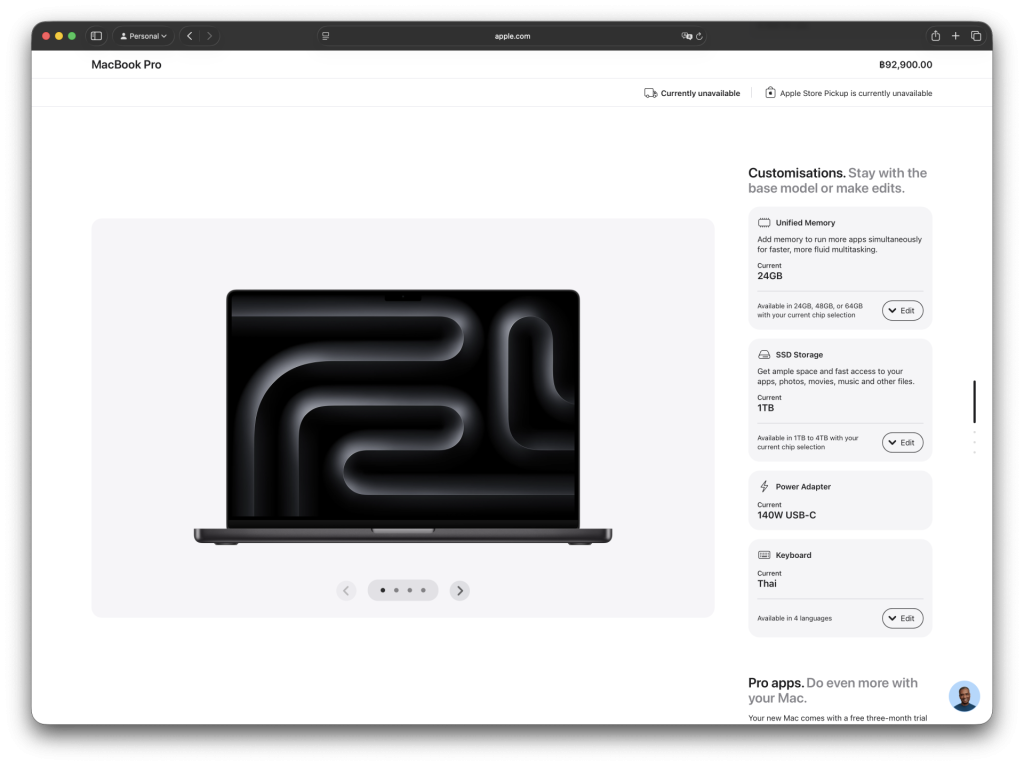The width and height of the screenshot is (1024, 766).
Task: Click the apple.com address bar
Action: click(512, 36)
